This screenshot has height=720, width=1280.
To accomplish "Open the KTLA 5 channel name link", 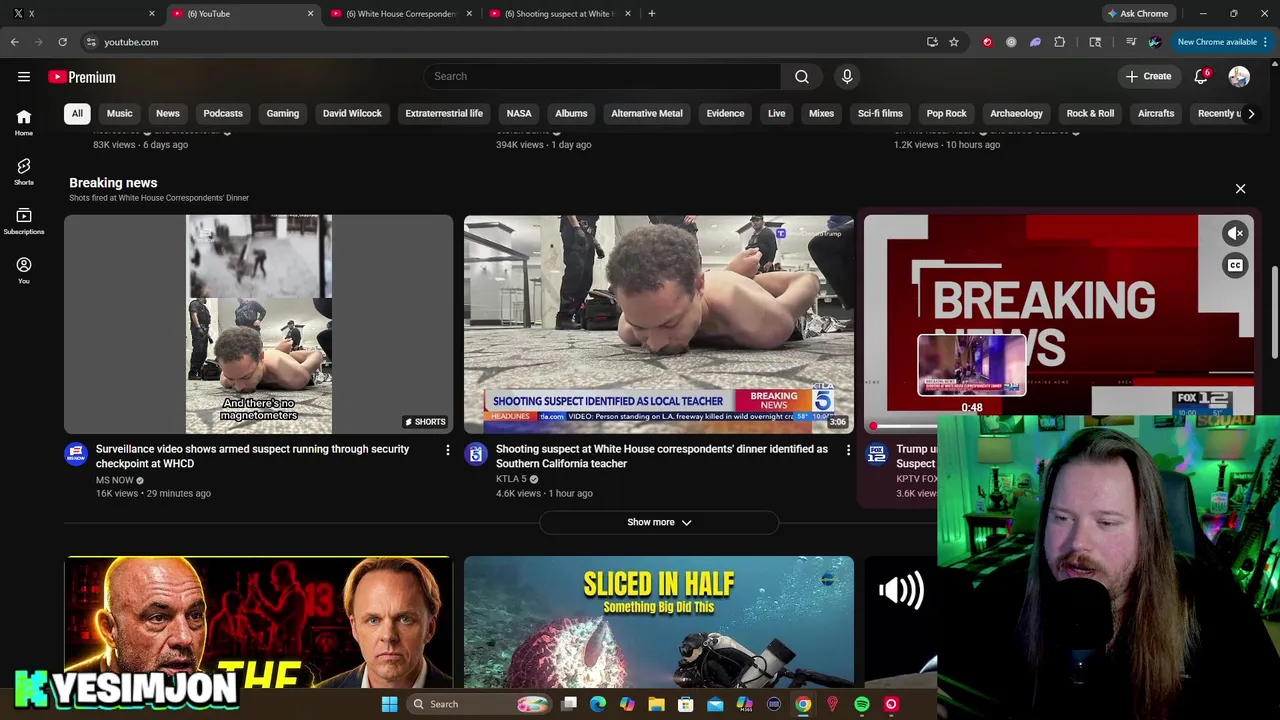I will [x=511, y=479].
